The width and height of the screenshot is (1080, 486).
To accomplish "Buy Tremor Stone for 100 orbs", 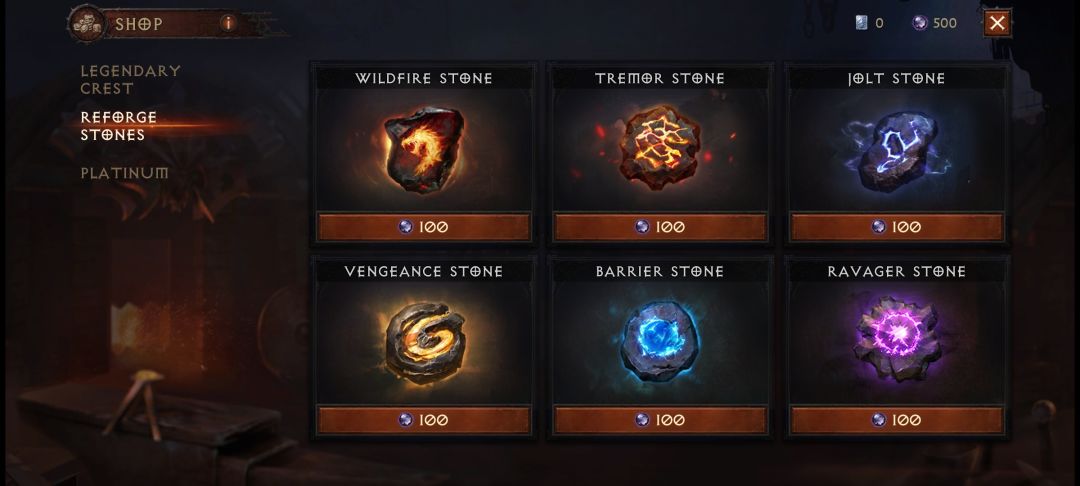I will point(660,227).
